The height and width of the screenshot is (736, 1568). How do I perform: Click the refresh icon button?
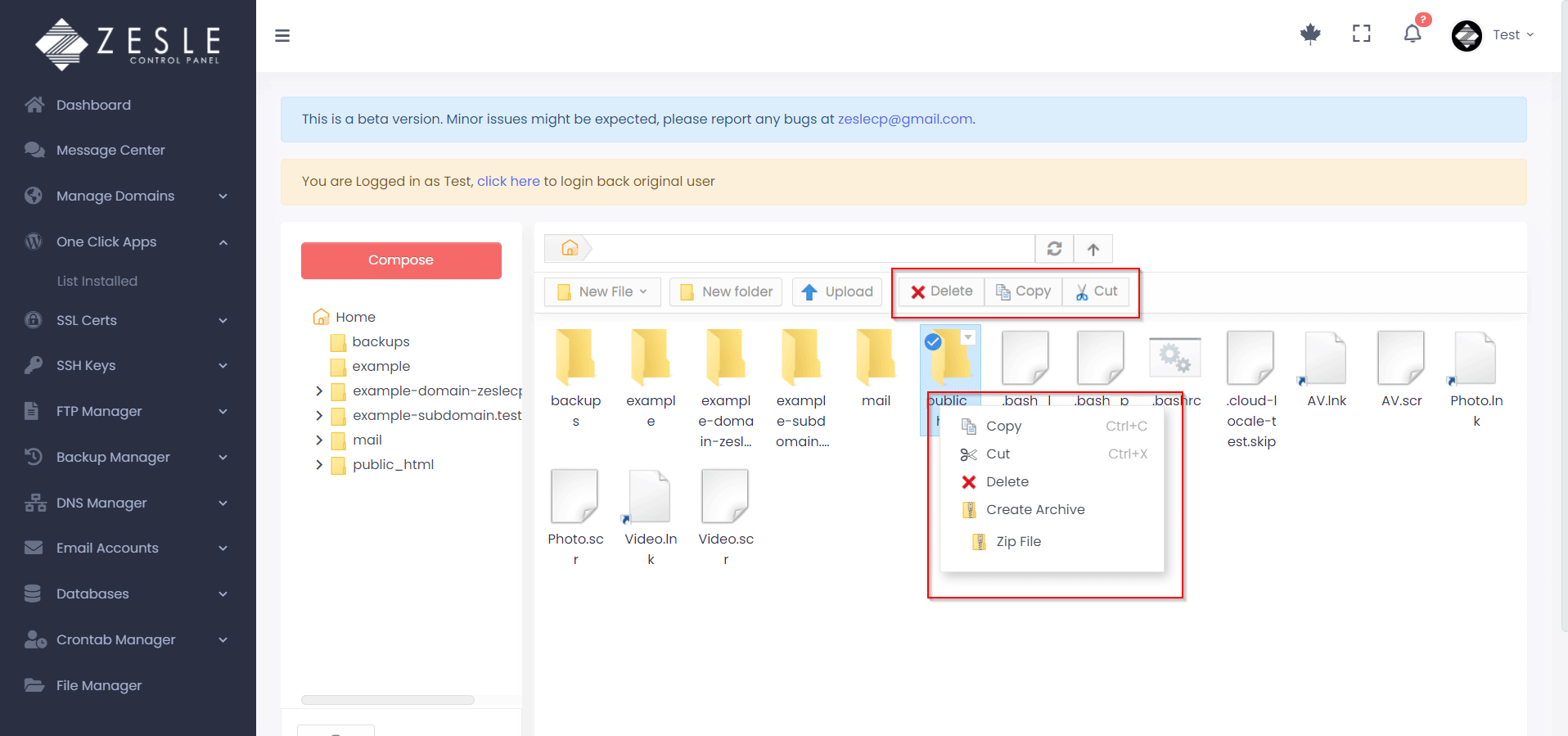point(1054,249)
